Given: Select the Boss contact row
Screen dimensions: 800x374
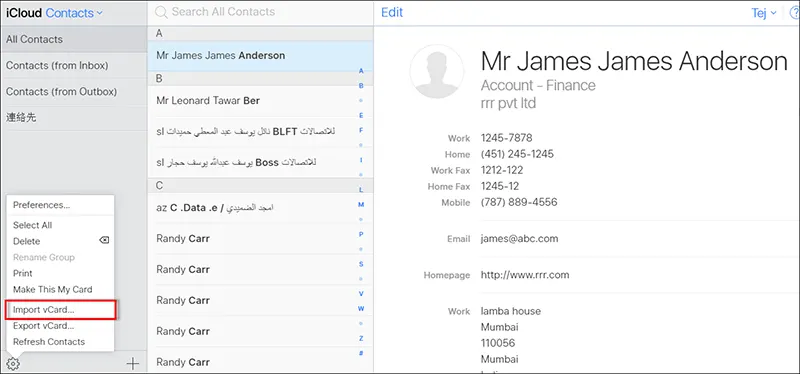Looking at the screenshot, I should click(x=261, y=162).
